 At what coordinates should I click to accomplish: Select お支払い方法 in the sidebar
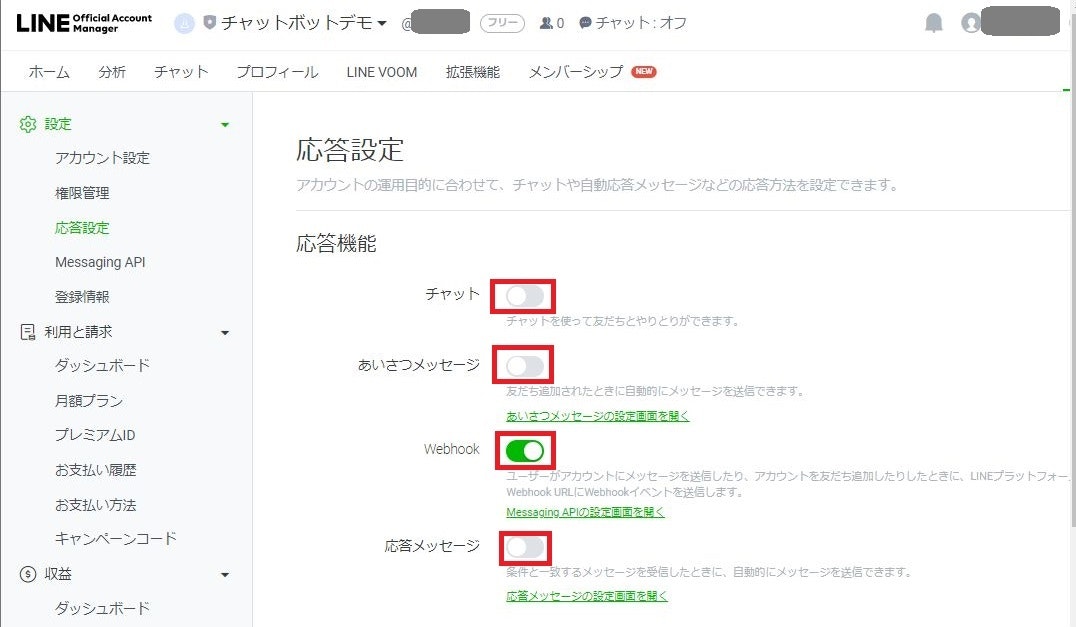[96, 505]
